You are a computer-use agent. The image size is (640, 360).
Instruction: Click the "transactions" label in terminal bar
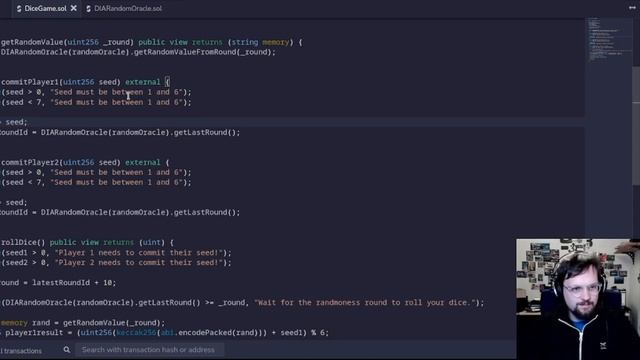click(x=22, y=351)
